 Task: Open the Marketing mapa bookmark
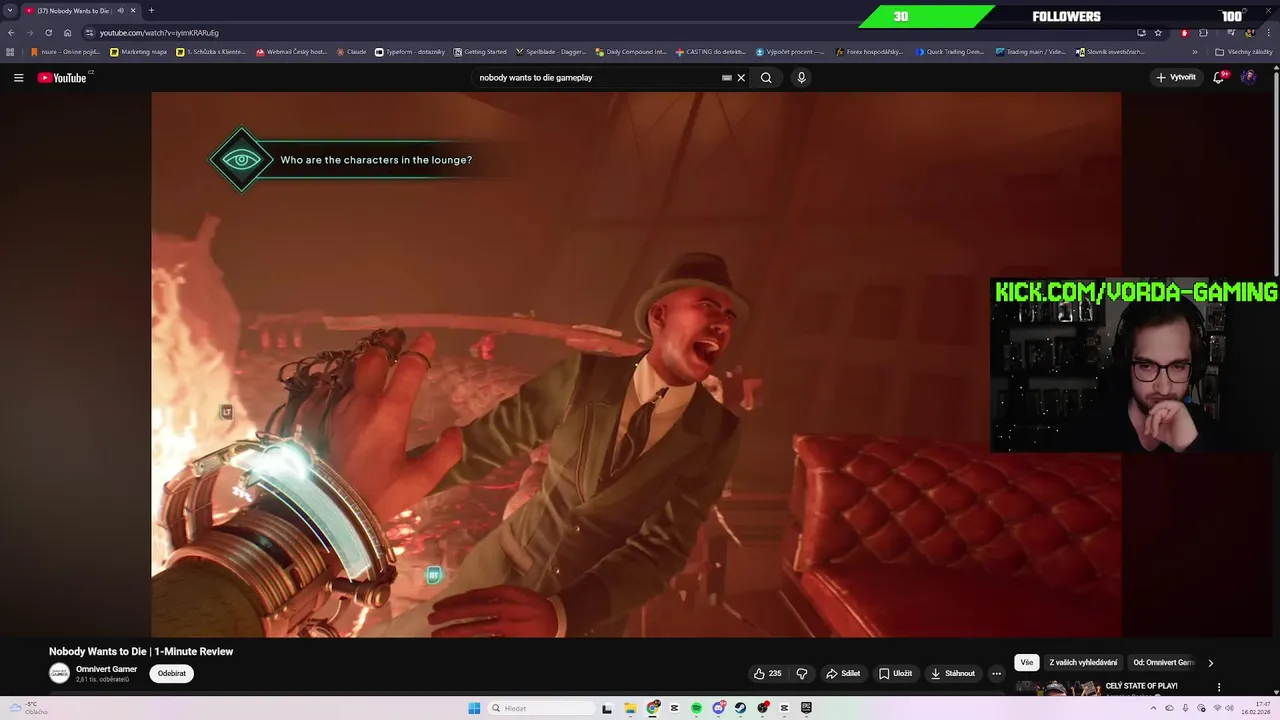tap(139, 52)
